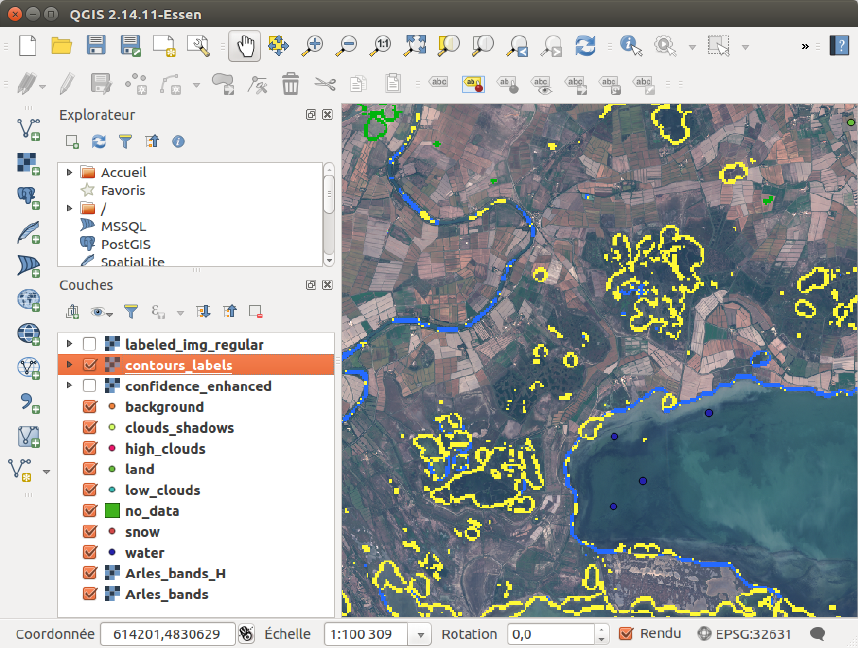Click the Save Project floppy icon

pos(96,45)
